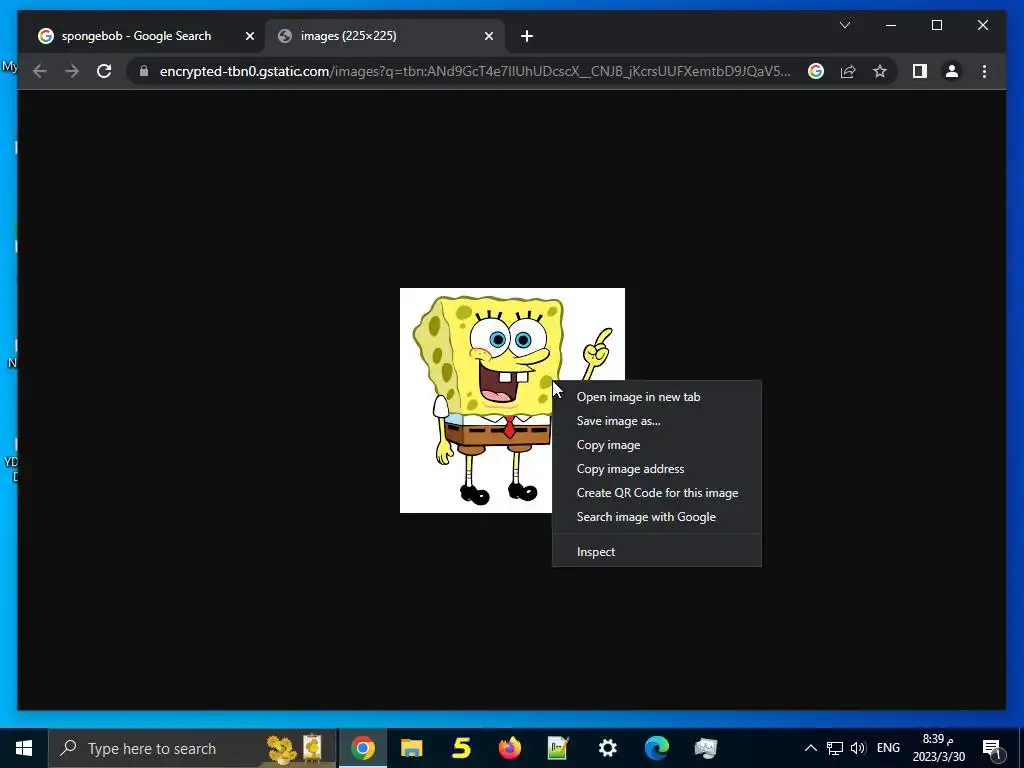Open the yellow 5 app in taskbar
Screen dimensions: 1024x768
[x=461, y=748]
